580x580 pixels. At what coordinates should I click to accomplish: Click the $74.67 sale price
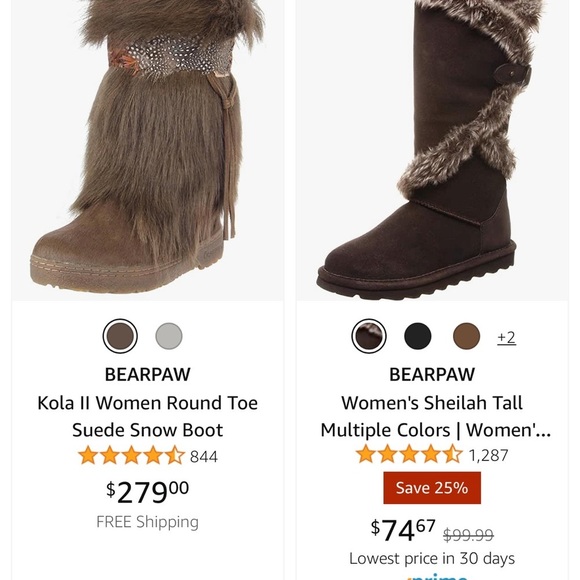403,530
